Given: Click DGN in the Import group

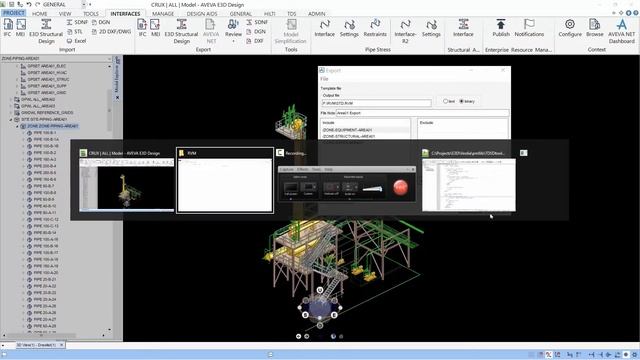Looking at the screenshot, I should coord(101,22).
